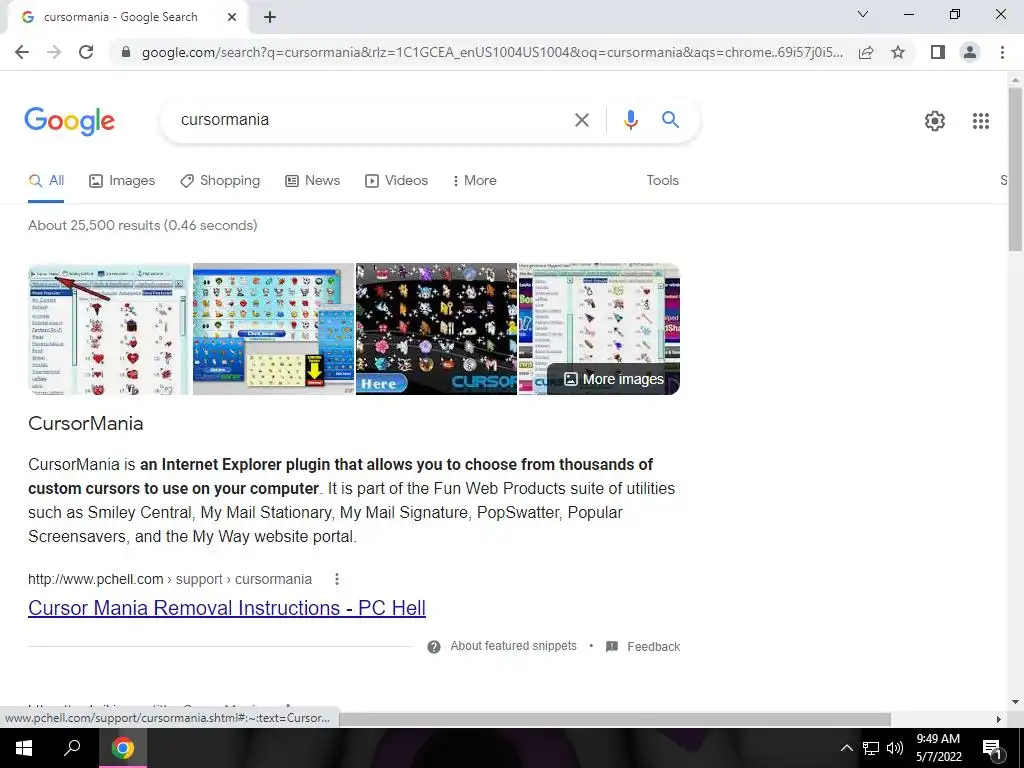Share this page icon in address bar
Image resolution: width=1024 pixels, height=768 pixels.
pyautogui.click(x=866, y=52)
